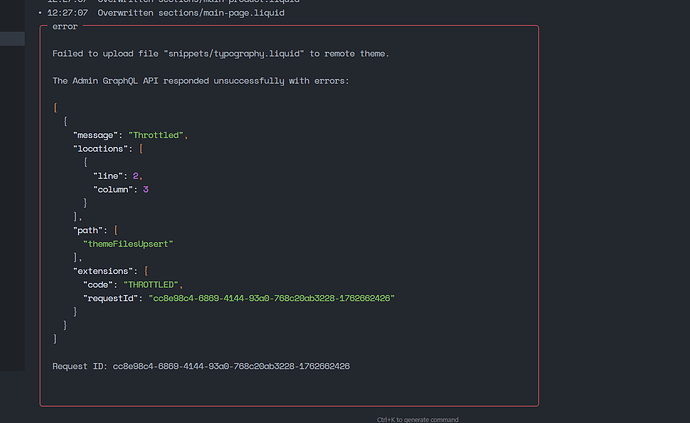690x423 pixels.
Task: Click the 'Ctrl+K to generate command' hint
Action: click(x=418, y=419)
